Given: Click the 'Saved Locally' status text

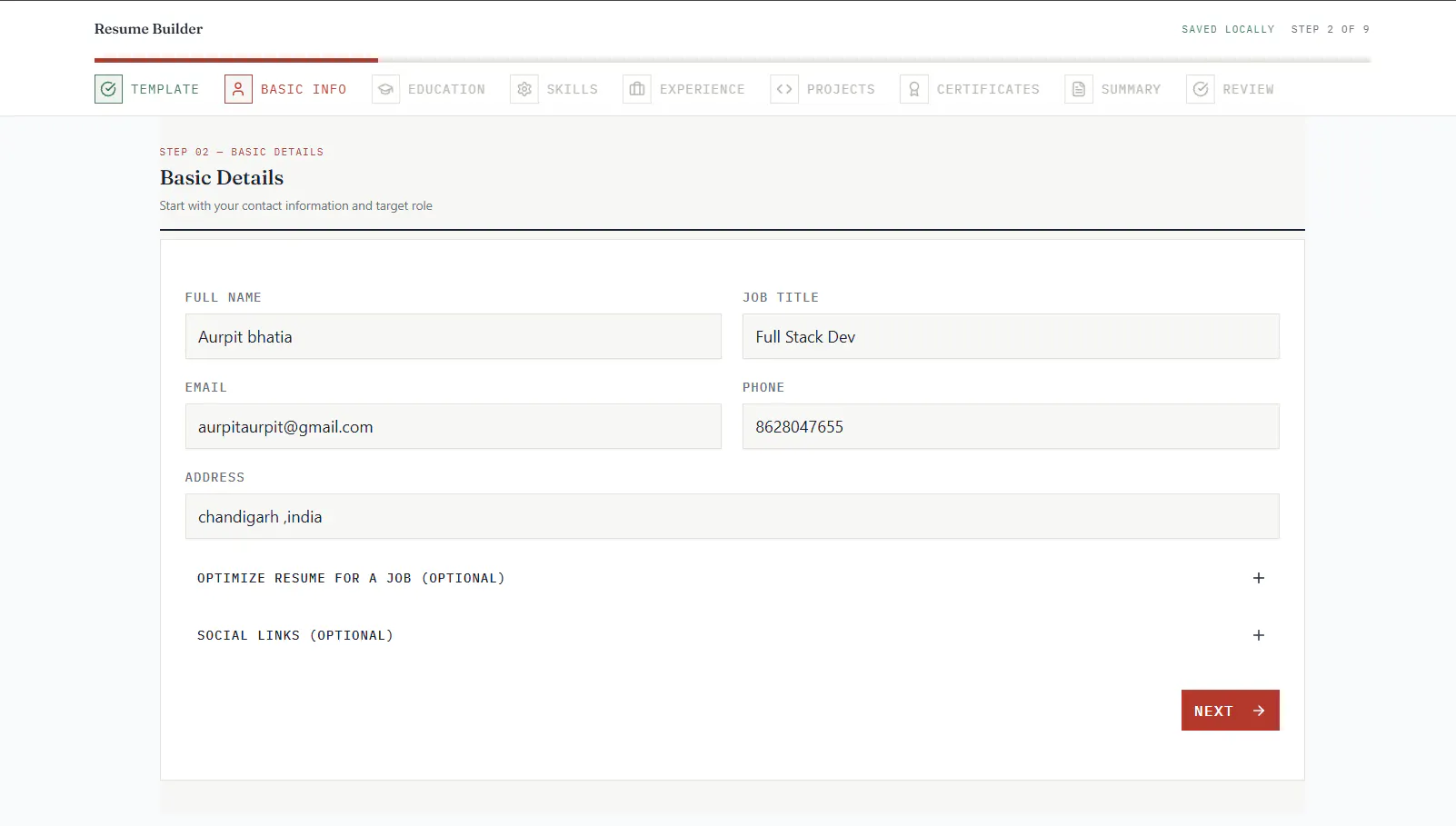Looking at the screenshot, I should coord(1228,29).
